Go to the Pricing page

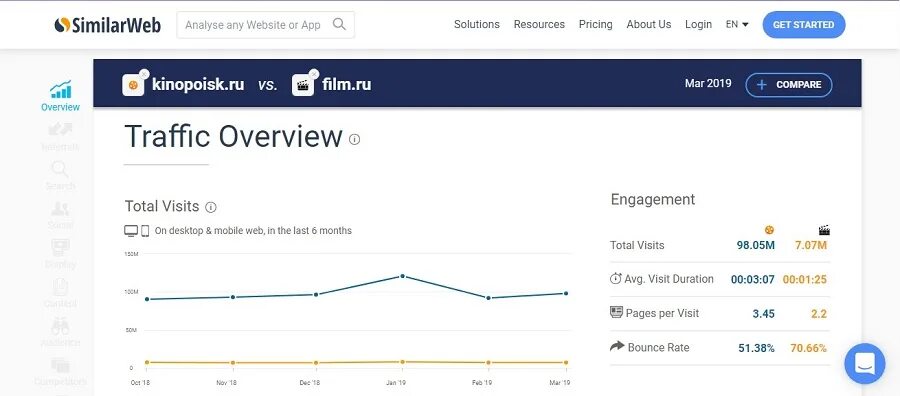coord(595,25)
